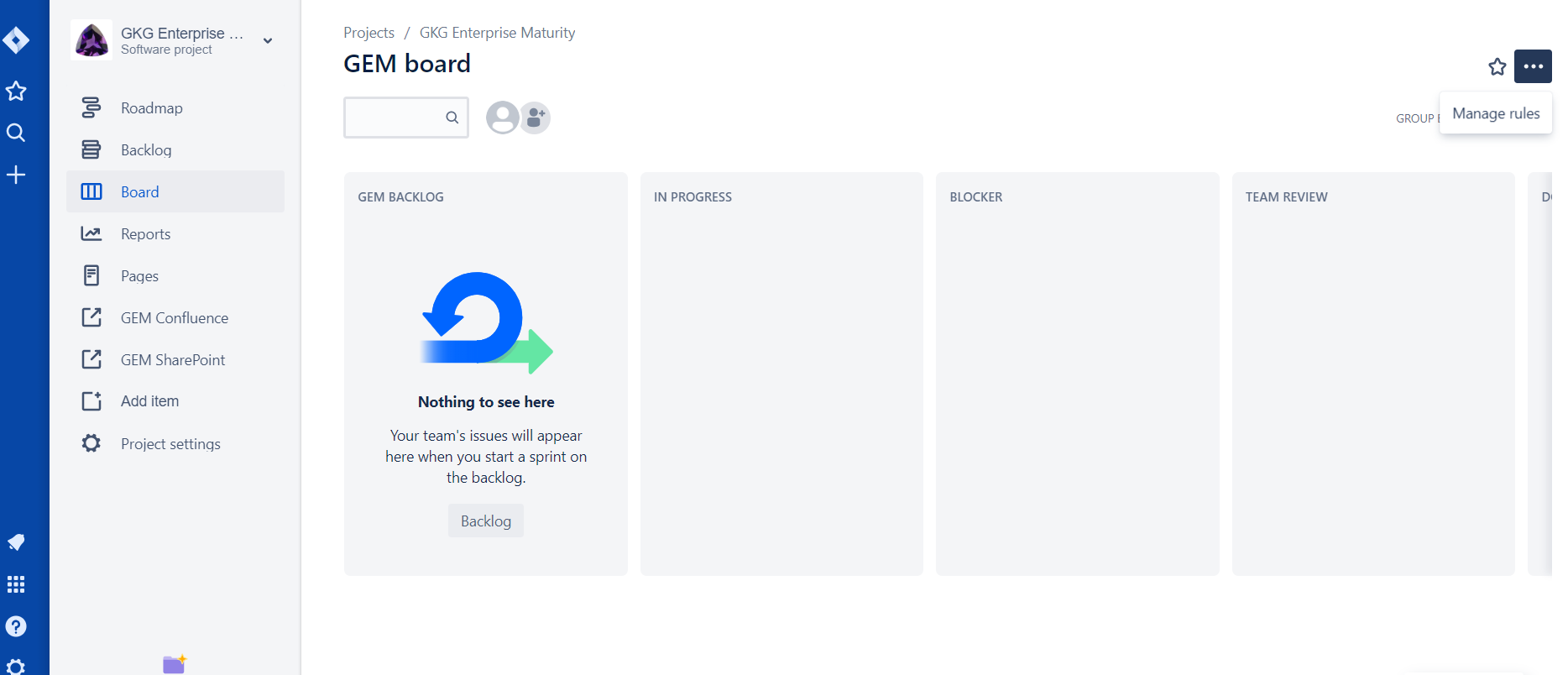Filter by the user avatar
1568x675 pixels.
pyautogui.click(x=503, y=118)
